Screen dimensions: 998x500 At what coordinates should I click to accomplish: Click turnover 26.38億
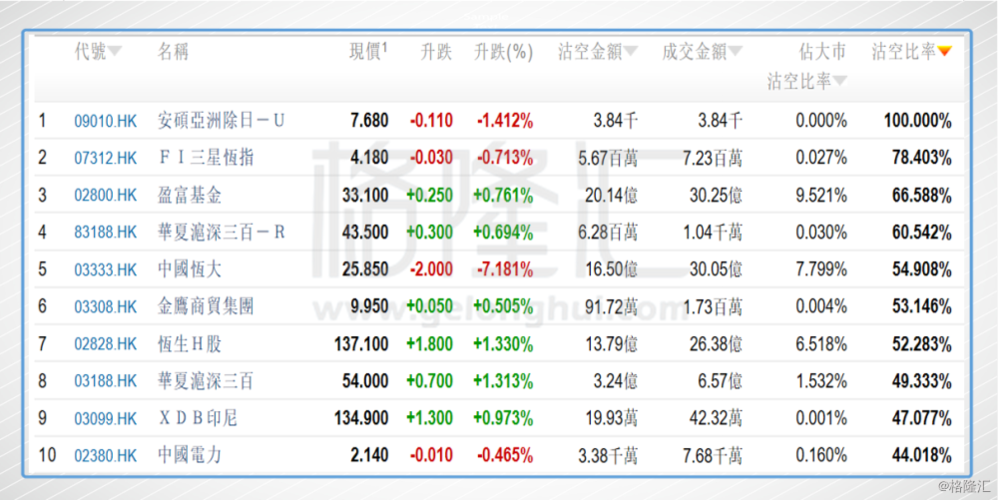[716, 344]
